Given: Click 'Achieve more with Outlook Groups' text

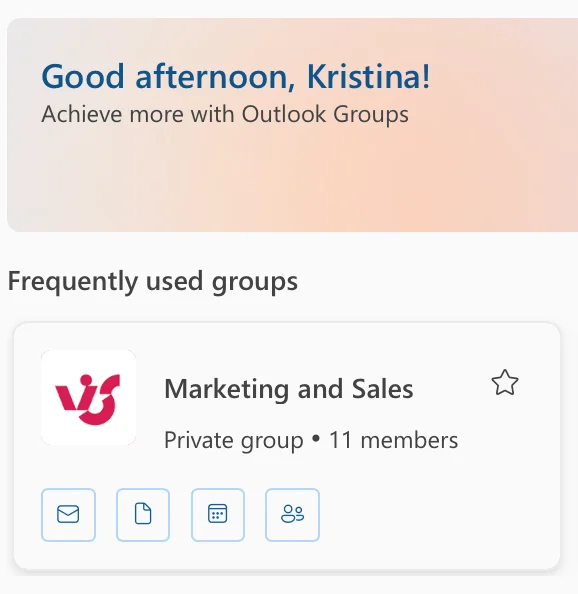Looking at the screenshot, I should [x=225, y=114].
